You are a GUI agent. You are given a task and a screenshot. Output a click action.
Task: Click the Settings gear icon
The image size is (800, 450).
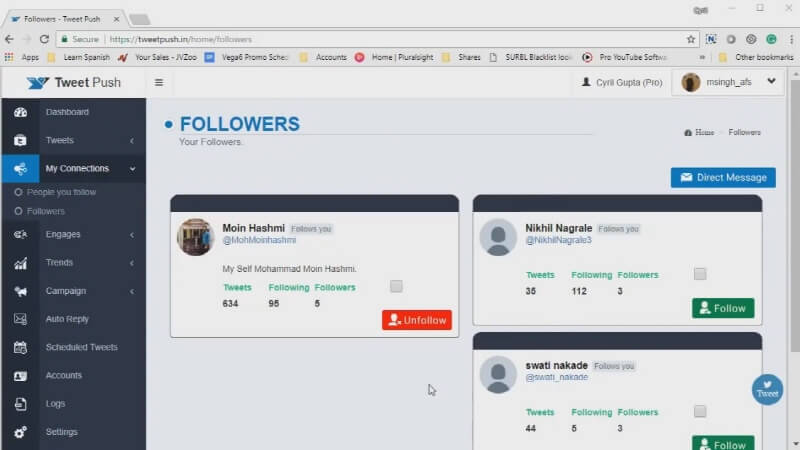20,432
